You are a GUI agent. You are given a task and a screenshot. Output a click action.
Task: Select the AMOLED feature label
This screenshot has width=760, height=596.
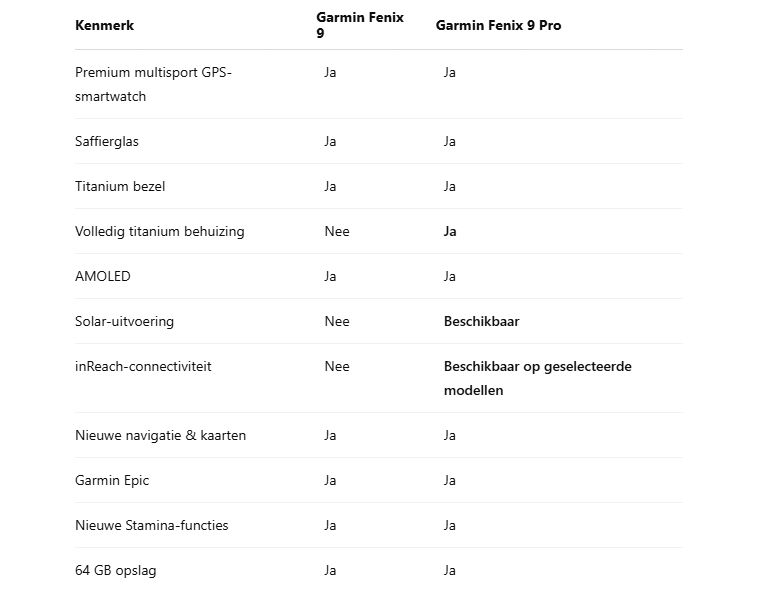pos(103,277)
